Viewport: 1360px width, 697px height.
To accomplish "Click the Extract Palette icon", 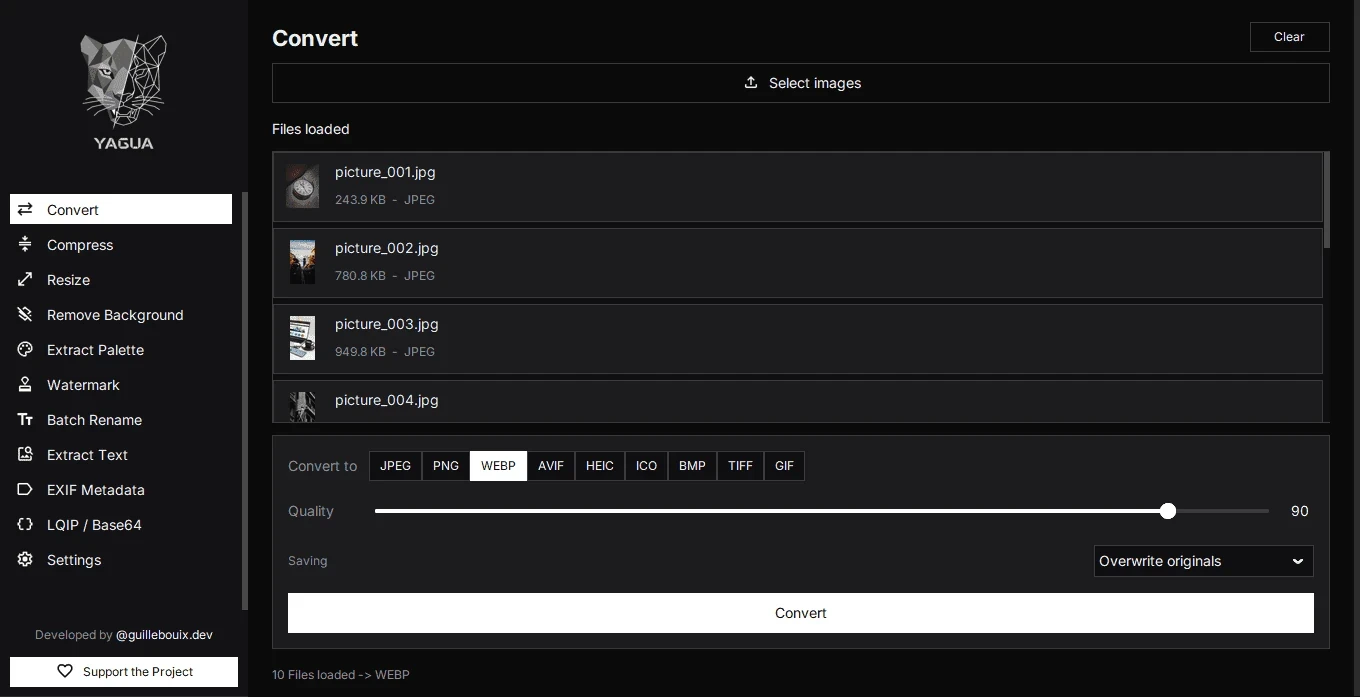I will click(x=26, y=350).
